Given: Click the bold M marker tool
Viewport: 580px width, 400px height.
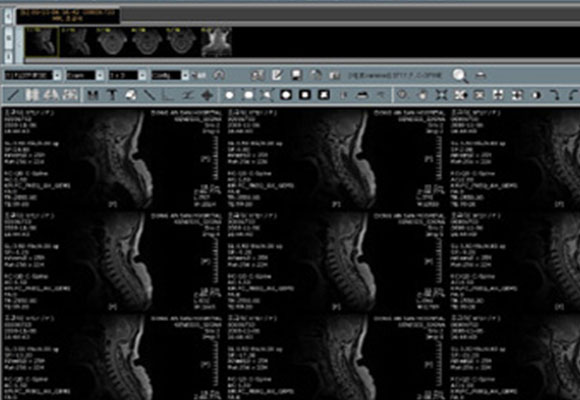Looking at the screenshot, I should point(92,95).
